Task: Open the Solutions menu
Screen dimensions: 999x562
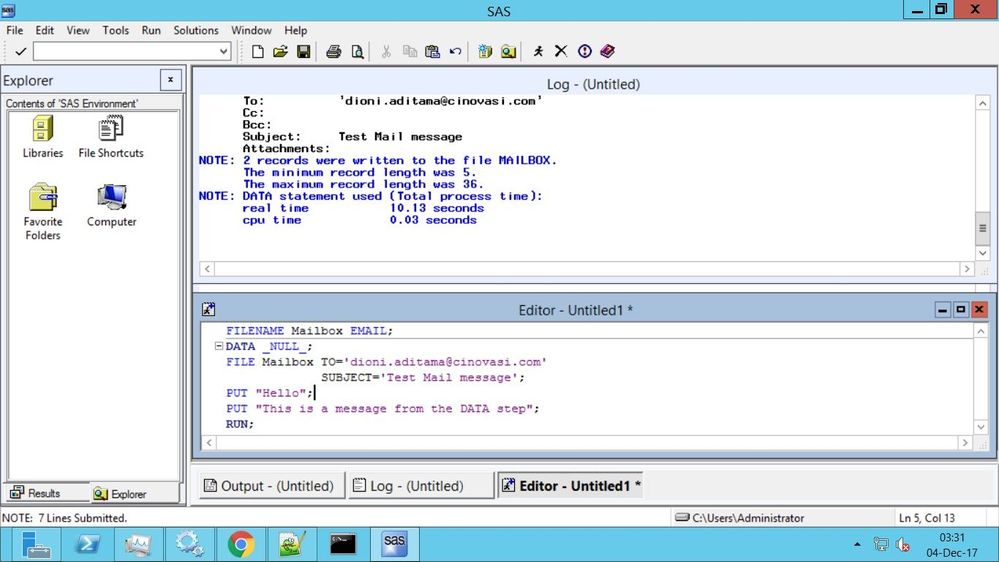Action: pos(196,30)
